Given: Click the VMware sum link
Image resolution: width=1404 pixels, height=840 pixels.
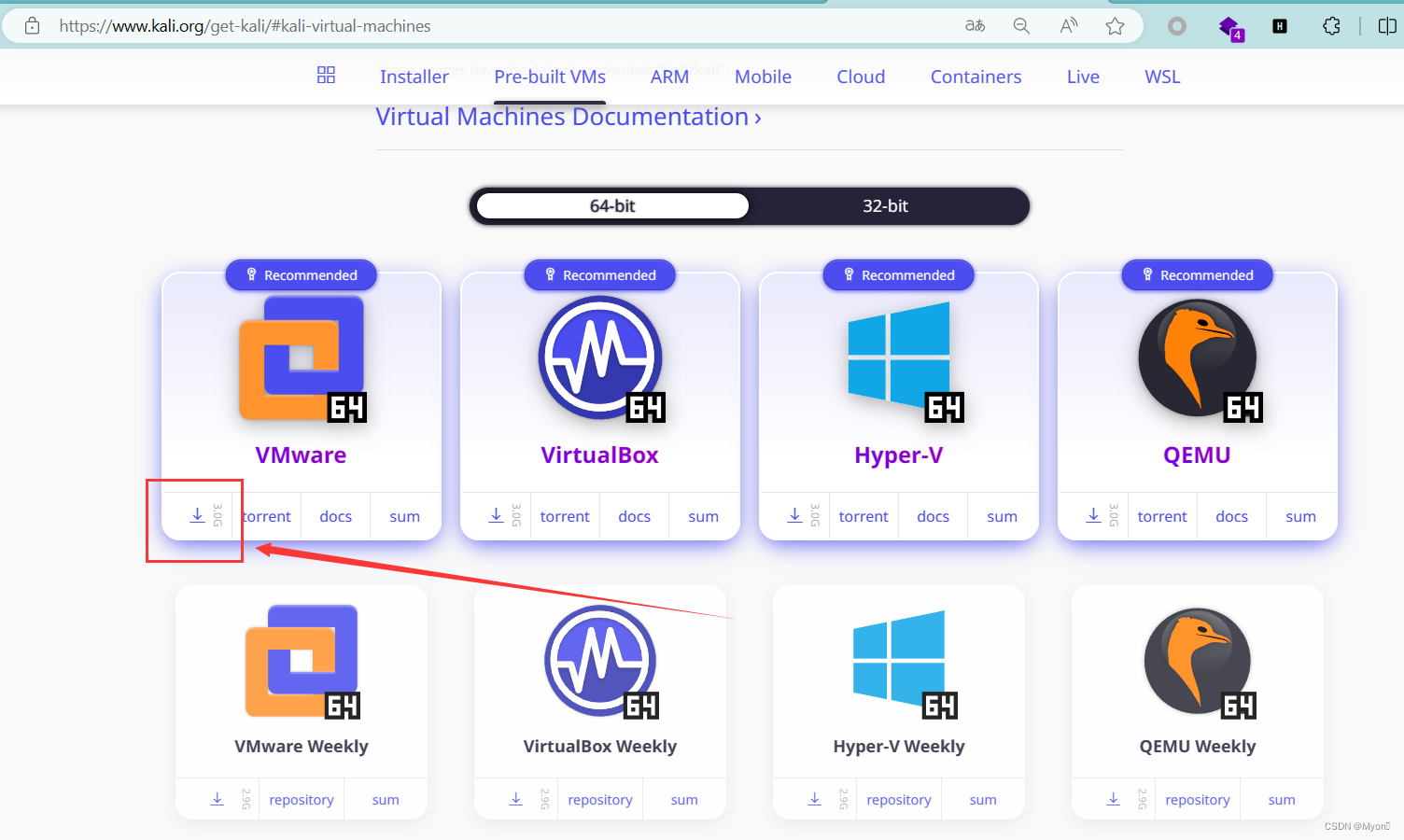Looking at the screenshot, I should click(404, 516).
